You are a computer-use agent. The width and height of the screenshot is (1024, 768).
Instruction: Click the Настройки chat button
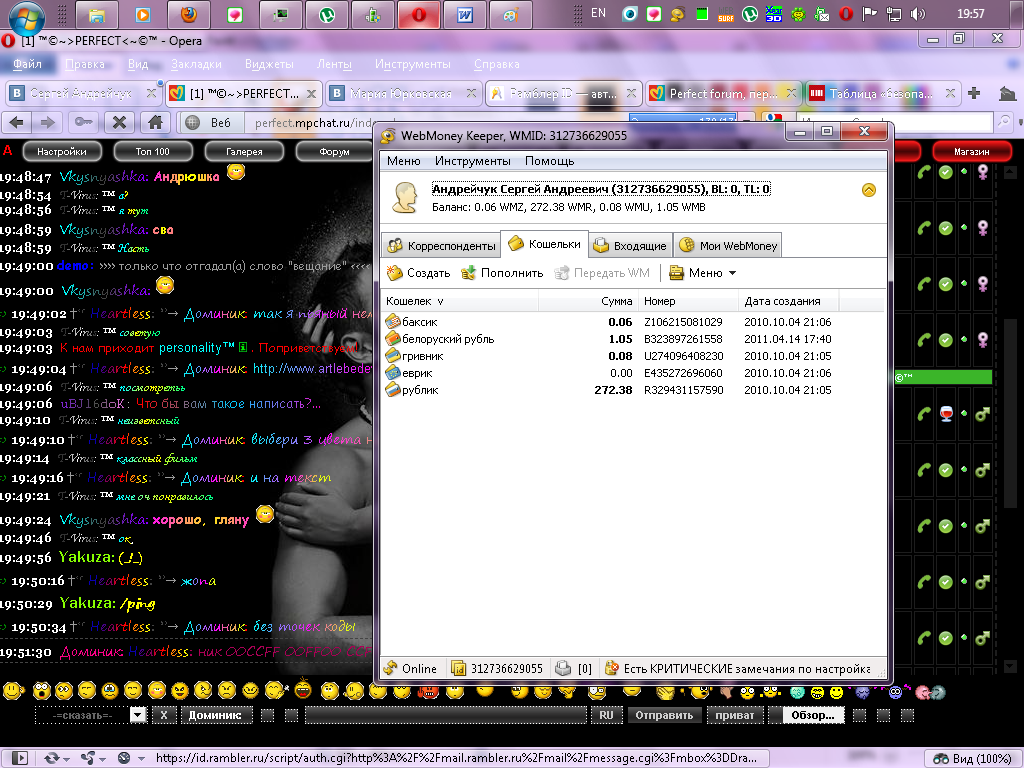coord(61,152)
